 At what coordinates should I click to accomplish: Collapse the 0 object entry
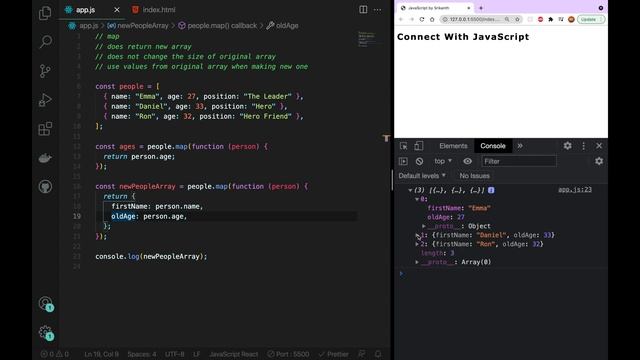click(417, 199)
